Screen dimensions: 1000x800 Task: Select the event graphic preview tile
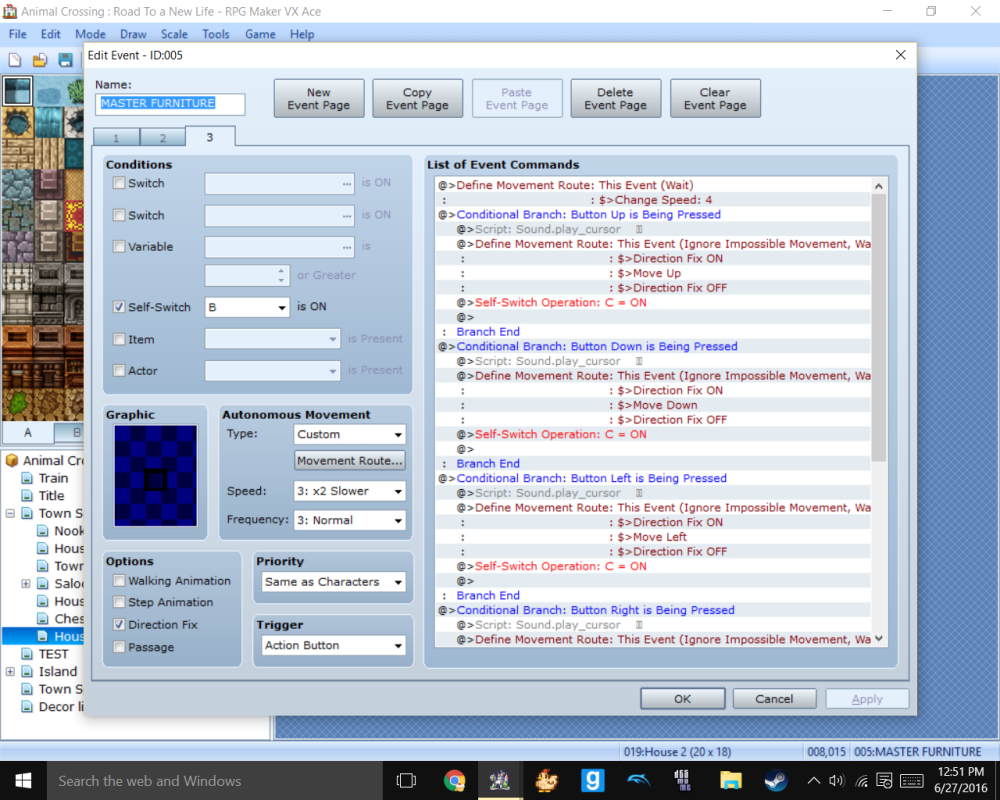[156, 475]
